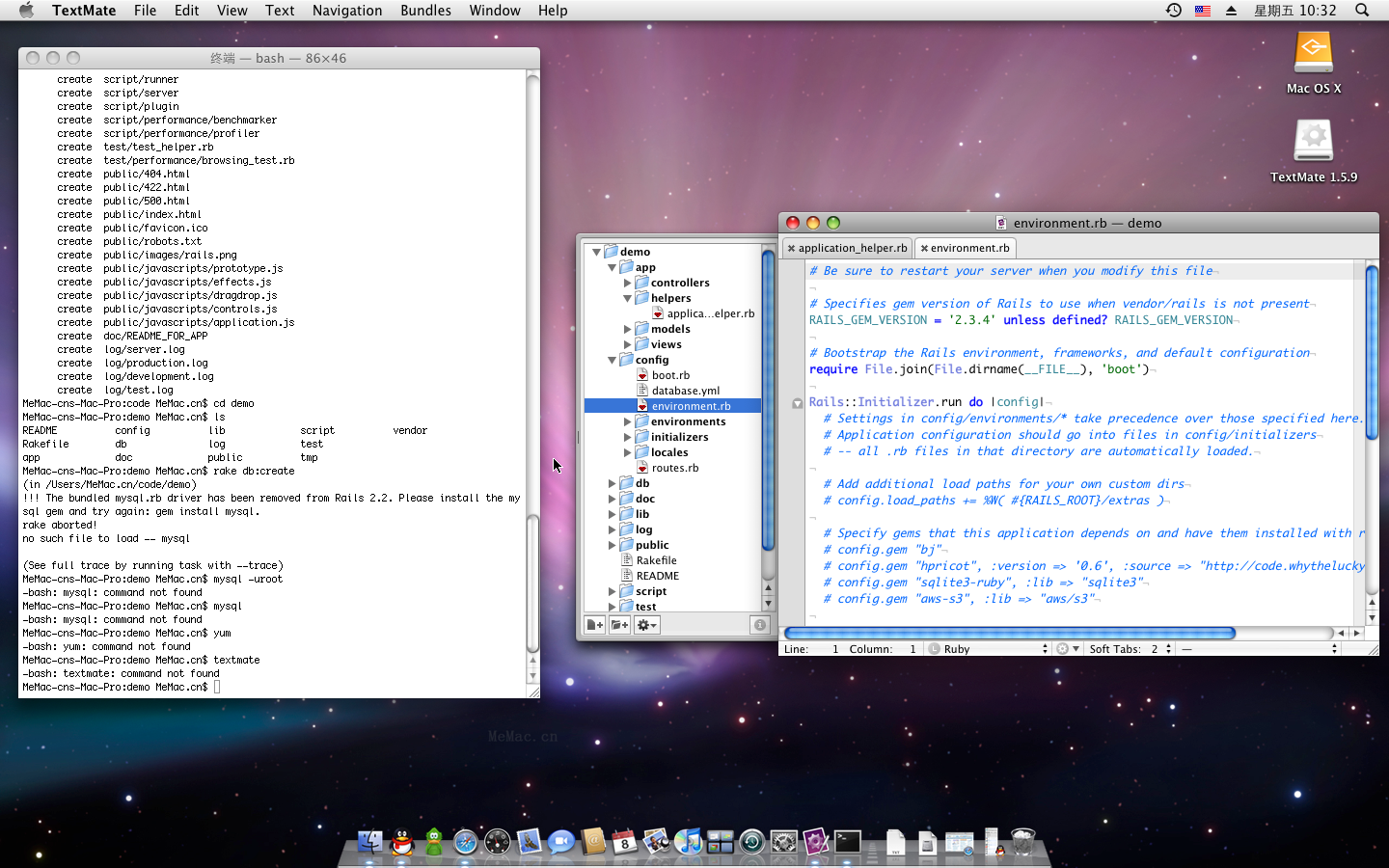Collapse the config folder
Image resolution: width=1389 pixels, height=868 pixels.
click(612, 360)
